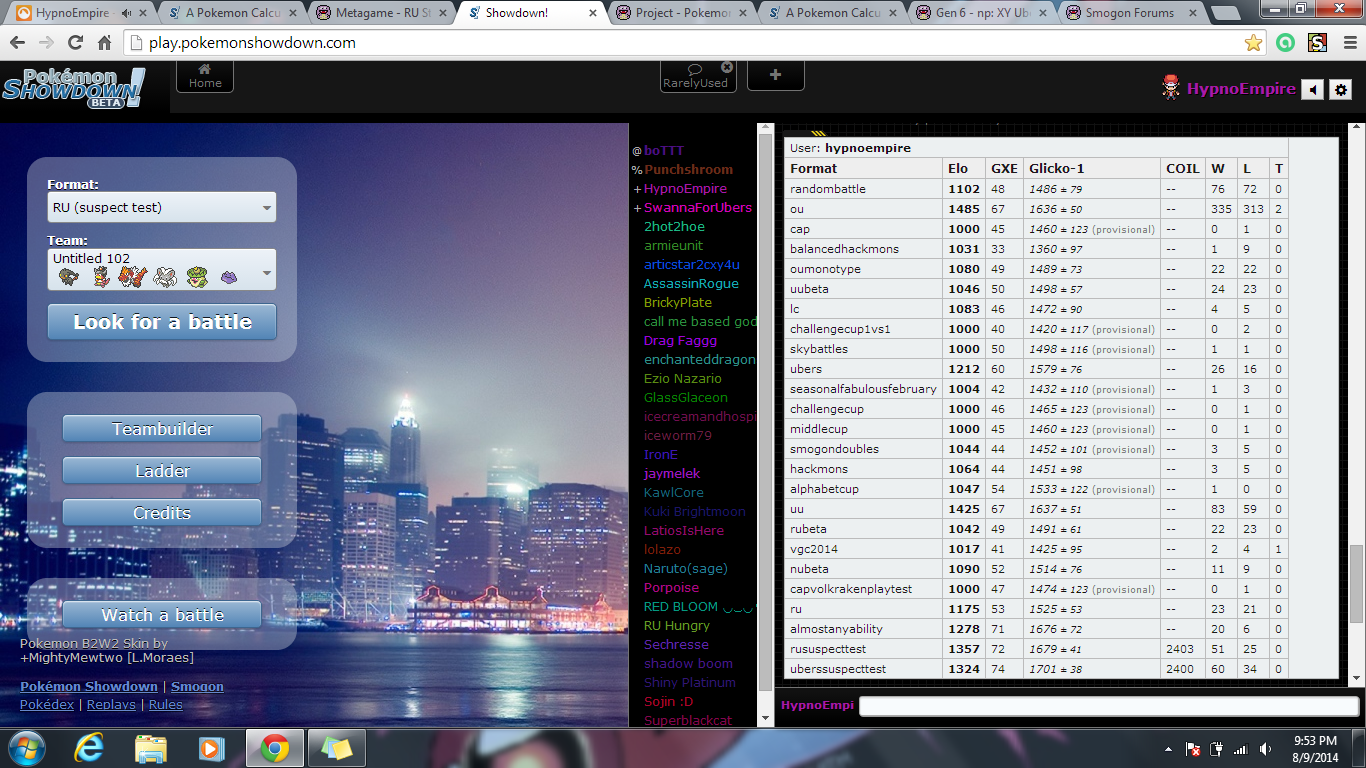Click user Shiny Platinum in the list
1366x768 pixels.
[x=689, y=683]
